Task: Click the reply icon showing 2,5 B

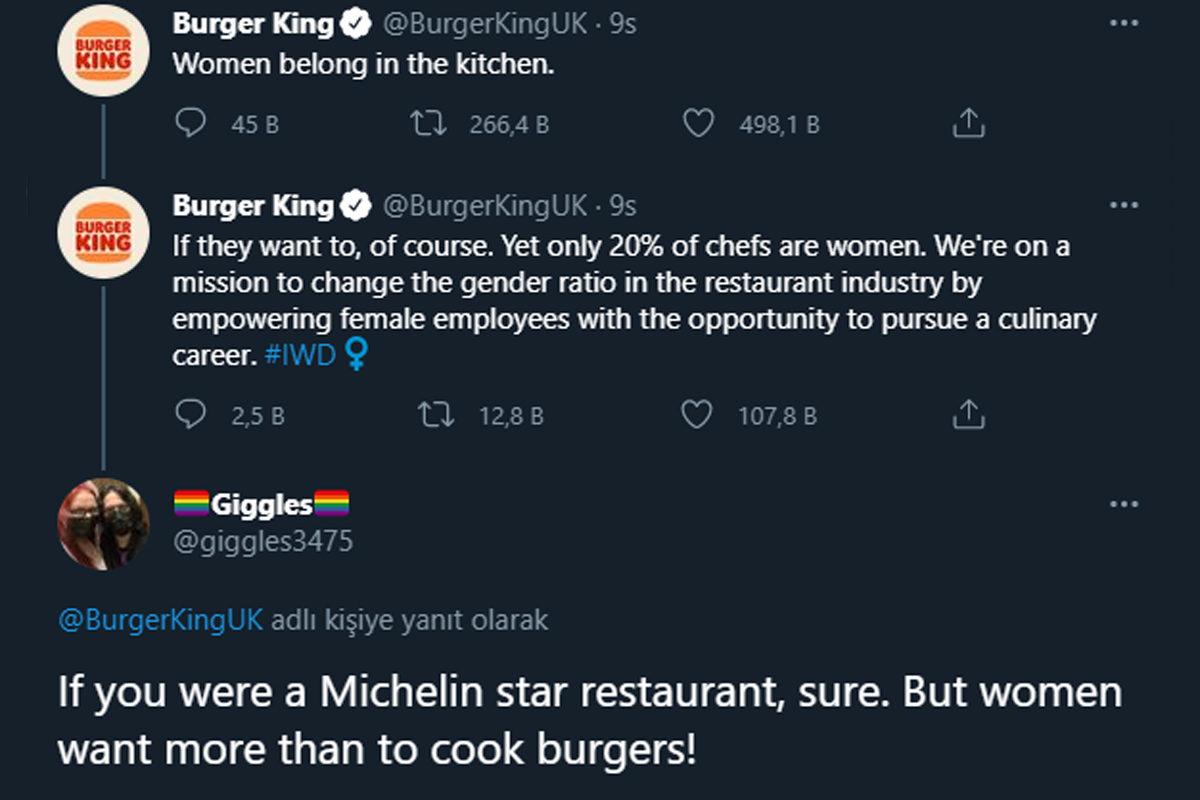Action: (x=192, y=415)
